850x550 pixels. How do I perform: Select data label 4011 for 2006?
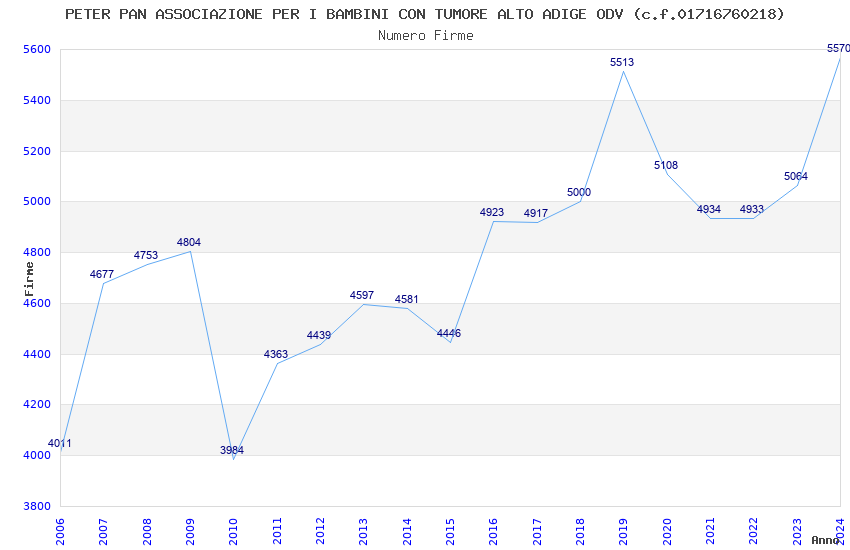point(60,443)
